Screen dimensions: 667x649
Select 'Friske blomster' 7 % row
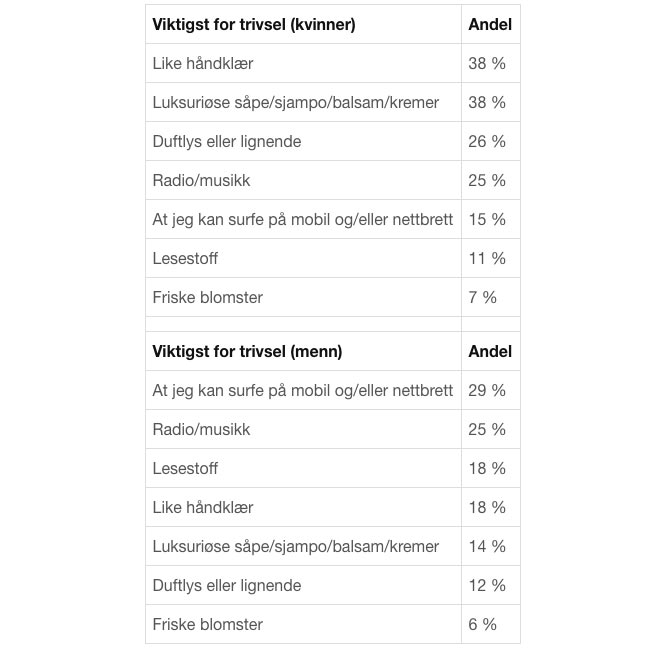tap(333, 297)
